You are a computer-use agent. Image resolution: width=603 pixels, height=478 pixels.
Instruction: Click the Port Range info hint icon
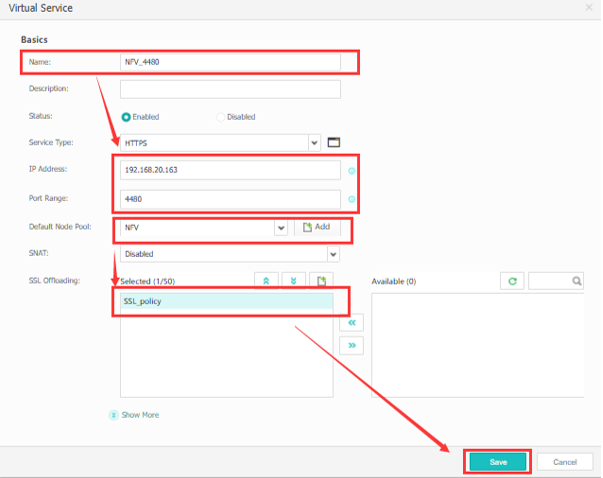(x=351, y=199)
